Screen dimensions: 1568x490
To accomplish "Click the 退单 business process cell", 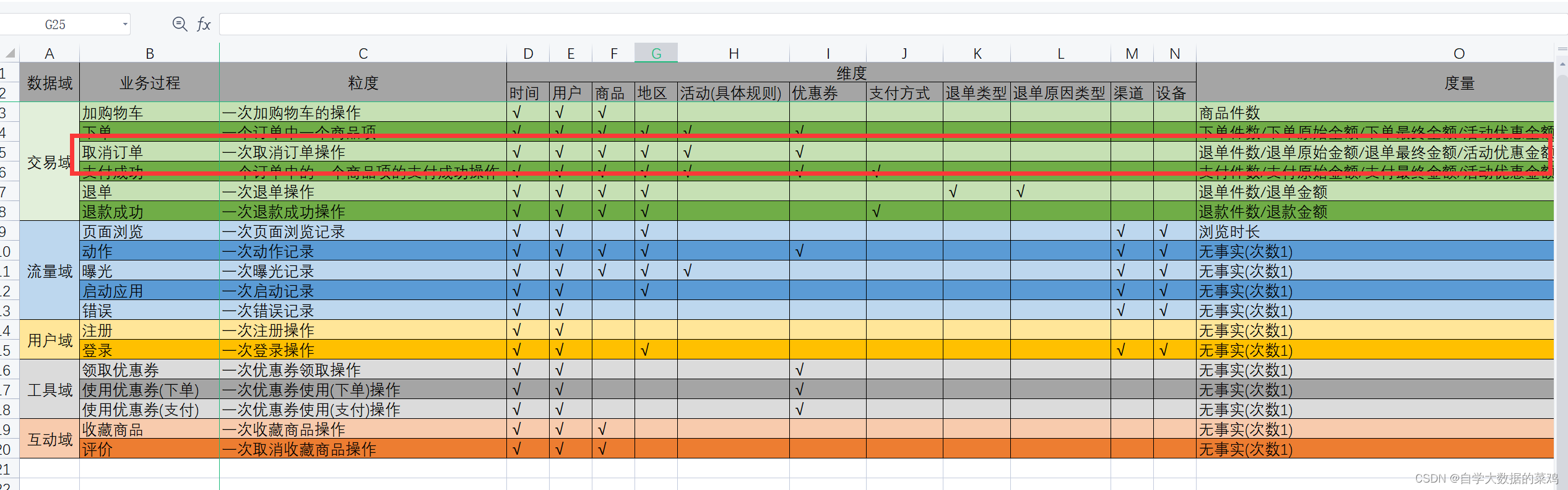I will [x=150, y=191].
